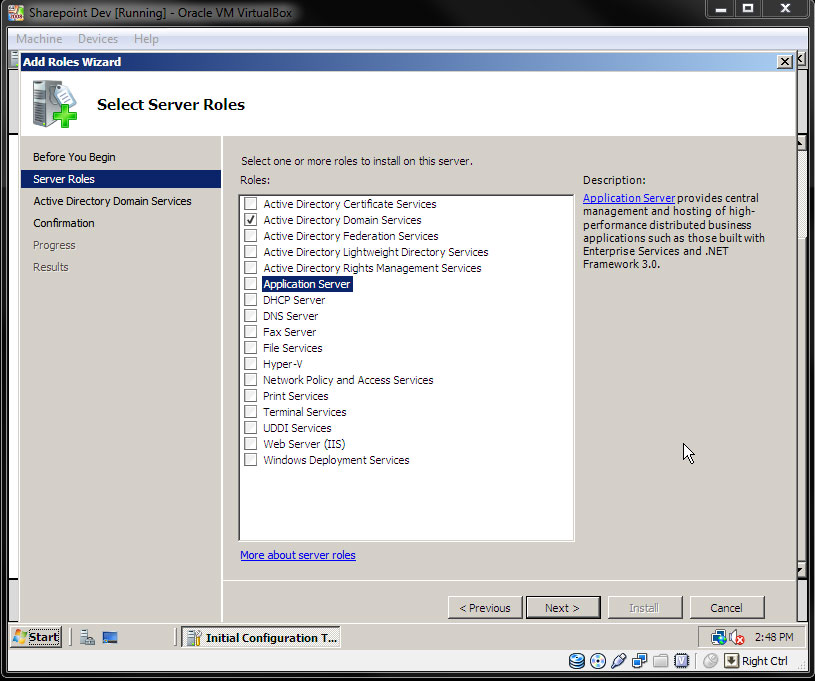Enable Active Directory Lightweight Directory Services role
Screen dimensions: 815x681
point(251,252)
